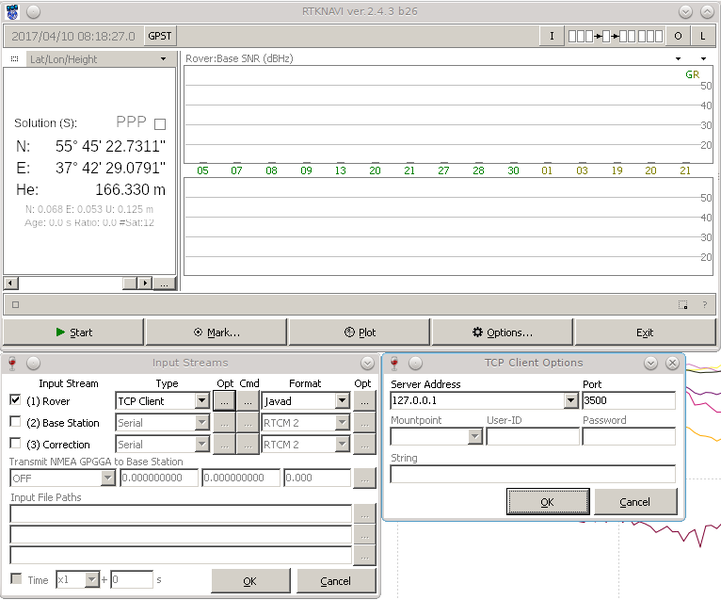Viewport: 721px width, 600px height.
Task: Confirm TCP Client Options with OK
Action: [547, 502]
